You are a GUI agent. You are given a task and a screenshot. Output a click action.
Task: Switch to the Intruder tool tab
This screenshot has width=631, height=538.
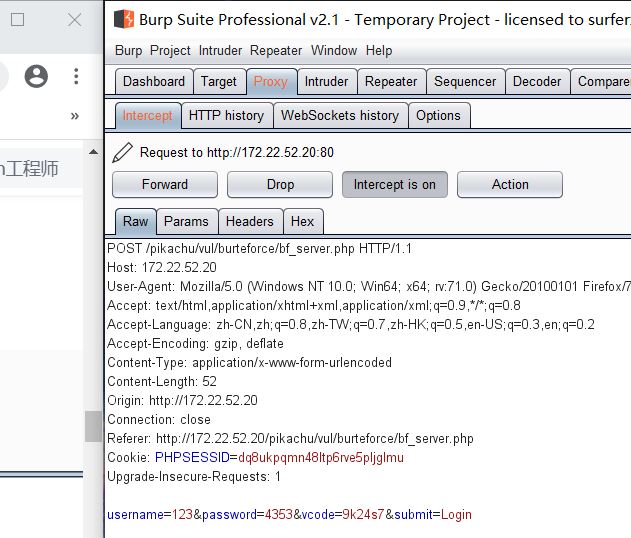point(326,82)
